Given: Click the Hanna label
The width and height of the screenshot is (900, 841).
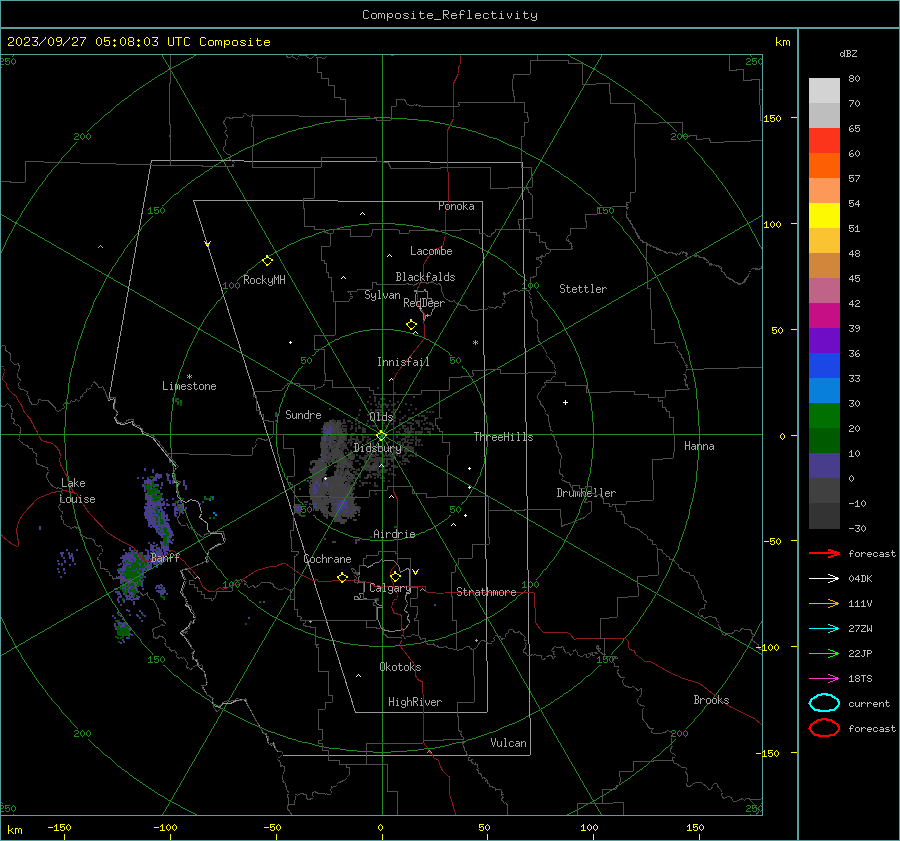Looking at the screenshot, I should [699, 446].
